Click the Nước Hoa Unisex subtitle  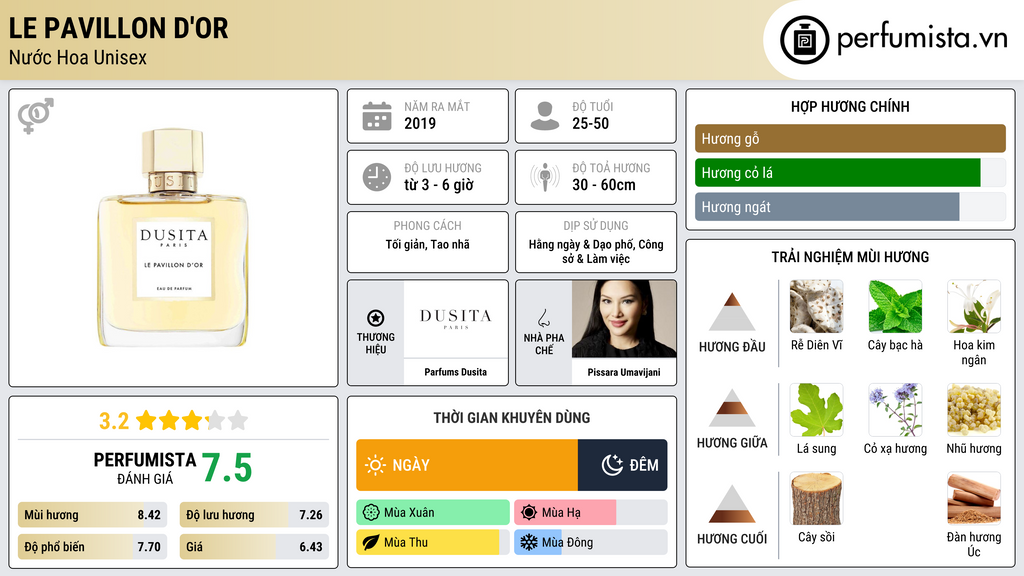click(x=78, y=57)
